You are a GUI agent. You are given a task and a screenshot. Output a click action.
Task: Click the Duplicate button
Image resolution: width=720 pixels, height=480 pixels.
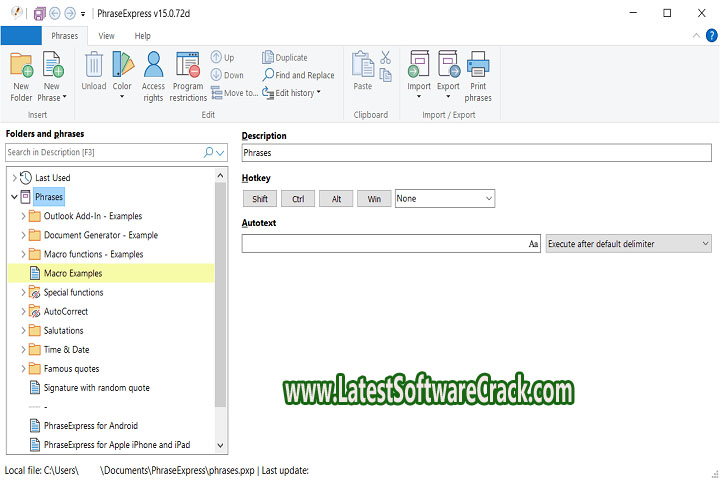(x=285, y=58)
